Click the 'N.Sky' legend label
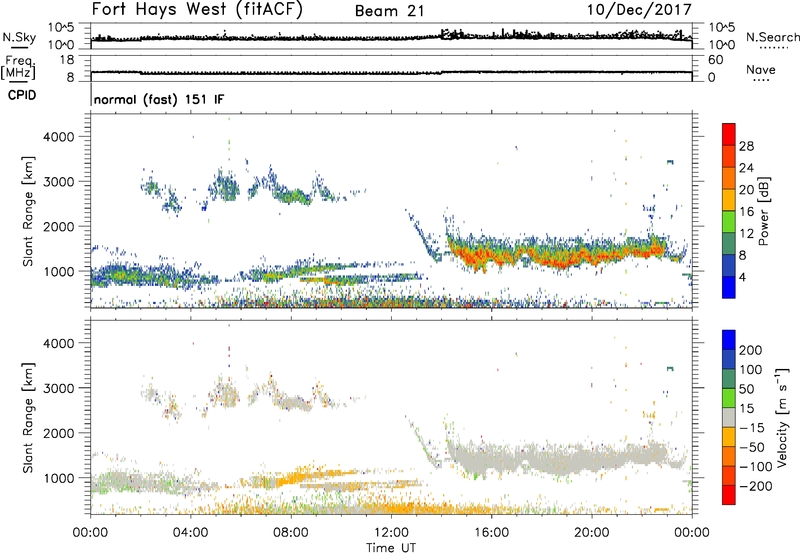800x554 pixels. (19, 37)
